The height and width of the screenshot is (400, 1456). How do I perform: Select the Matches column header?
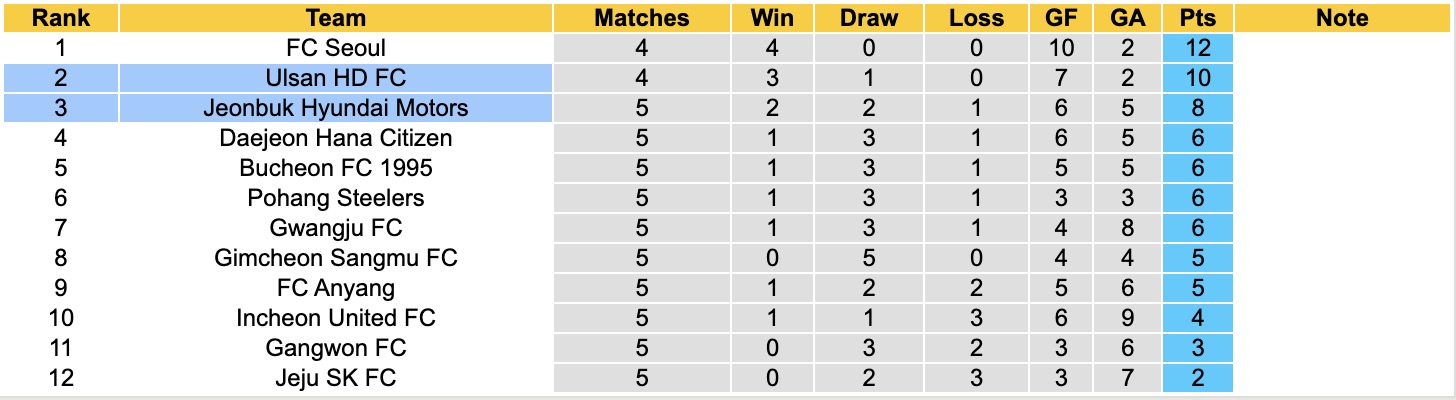pyautogui.click(x=641, y=18)
